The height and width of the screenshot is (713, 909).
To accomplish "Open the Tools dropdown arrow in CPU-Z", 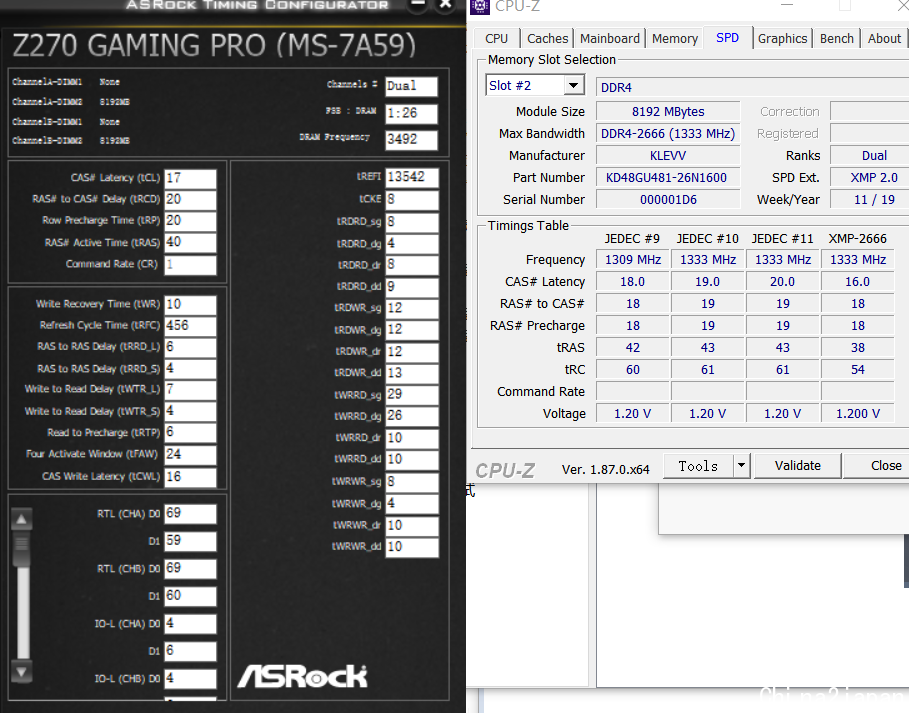I will click(741, 465).
